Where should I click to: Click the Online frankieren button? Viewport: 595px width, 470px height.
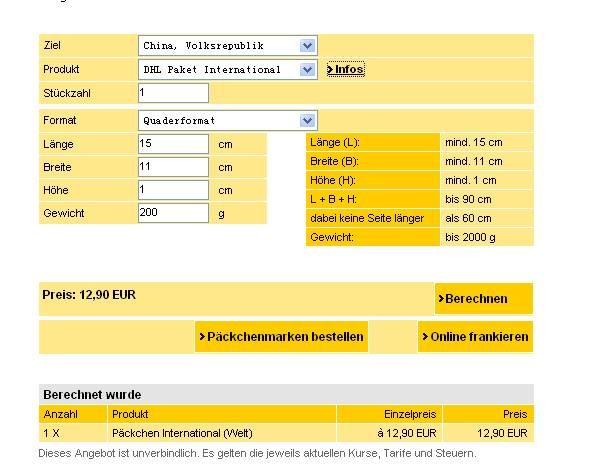475,336
